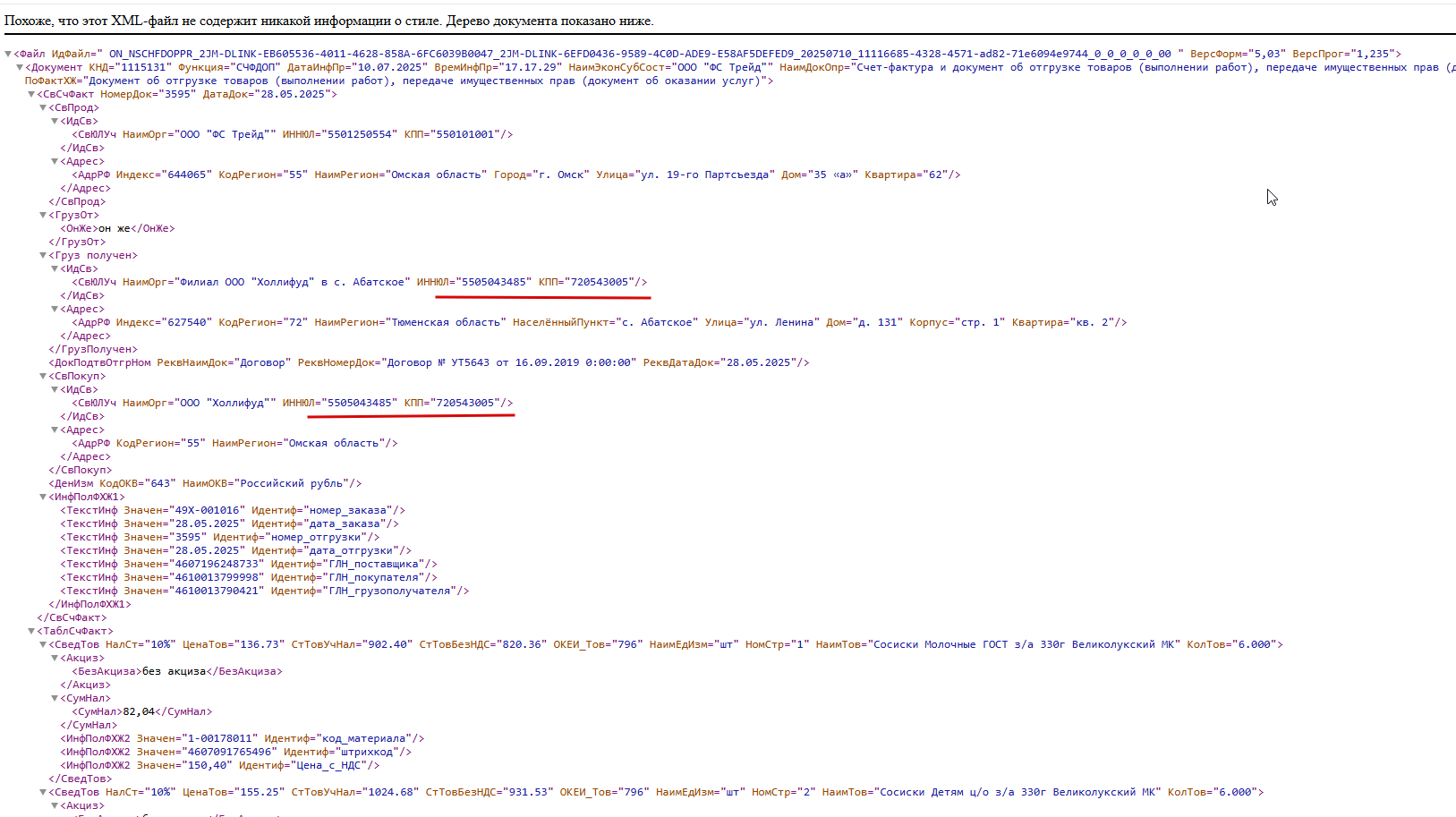1456x817 pixels.
Task: Click ВерсФорм "5,03" attribute
Action: pos(1238,54)
